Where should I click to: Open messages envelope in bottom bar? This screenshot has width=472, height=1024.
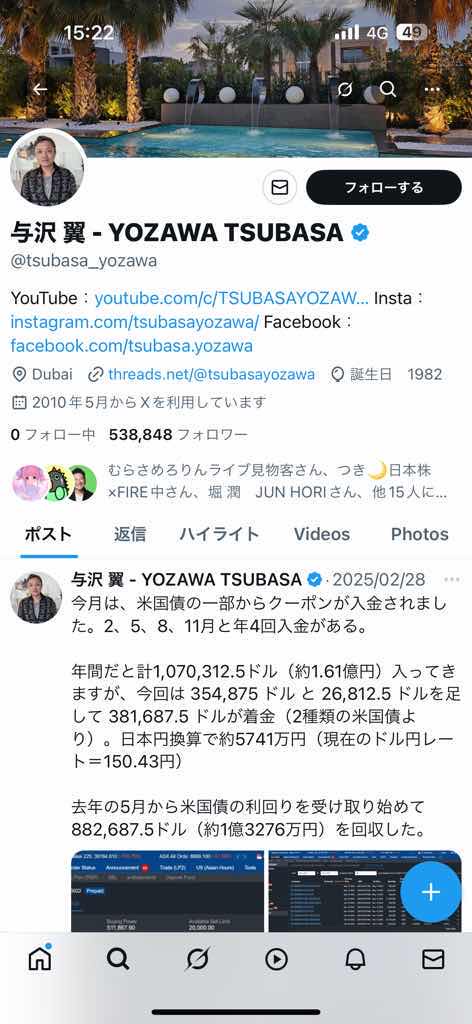point(433,959)
